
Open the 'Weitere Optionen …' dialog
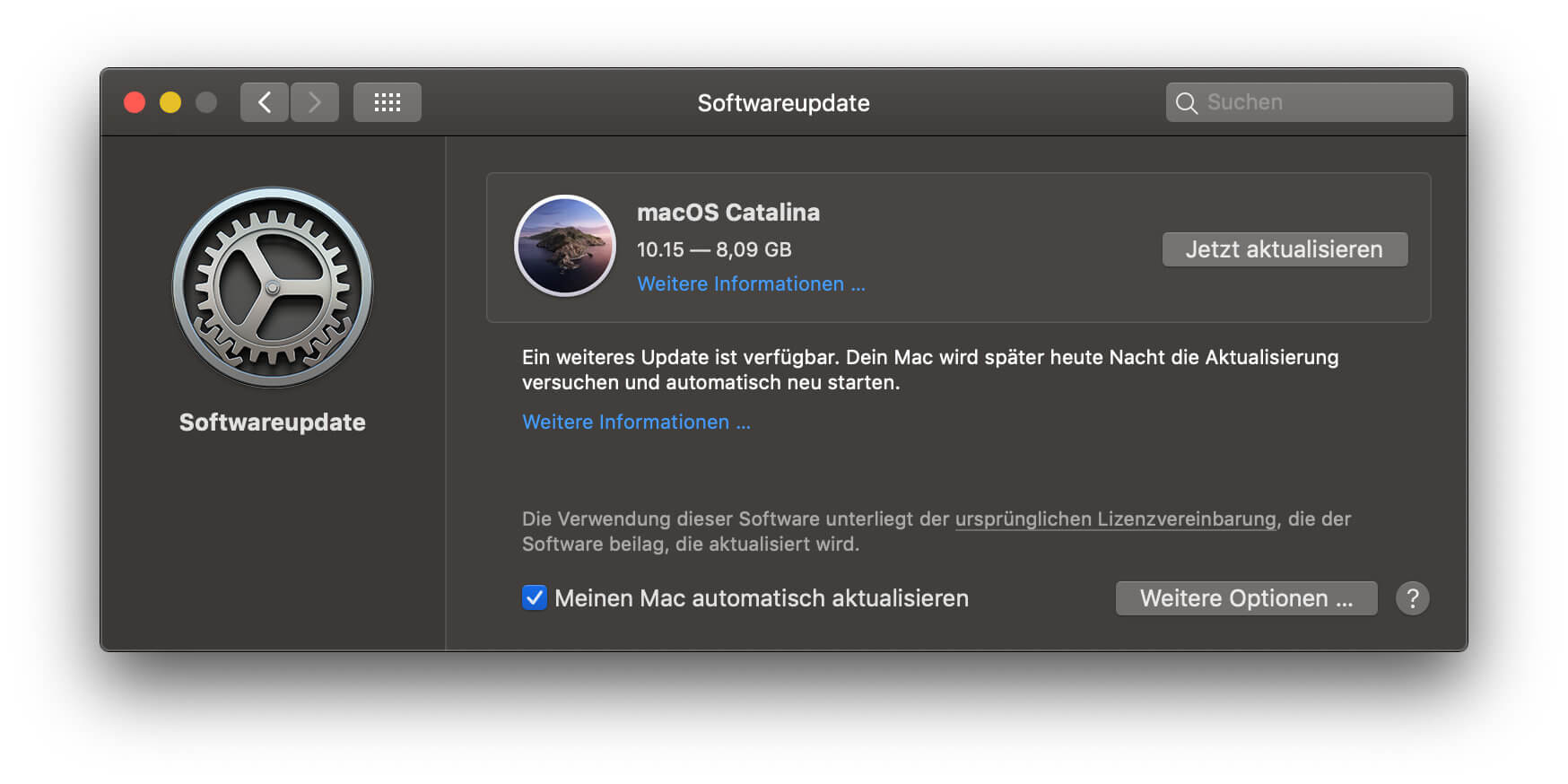pos(1246,598)
